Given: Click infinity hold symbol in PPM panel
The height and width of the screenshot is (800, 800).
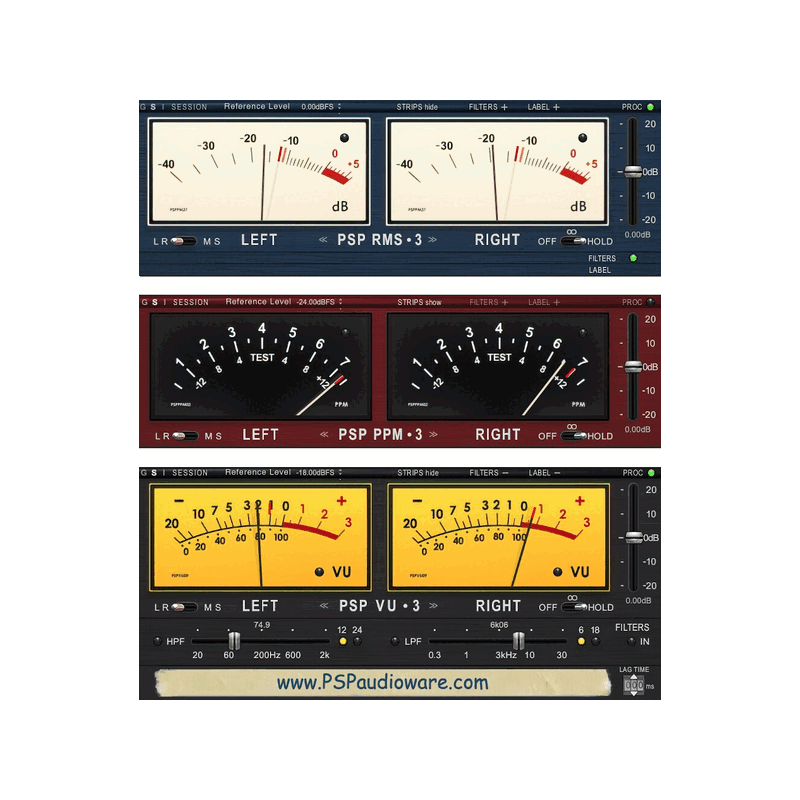Looking at the screenshot, I should click(x=571, y=427).
